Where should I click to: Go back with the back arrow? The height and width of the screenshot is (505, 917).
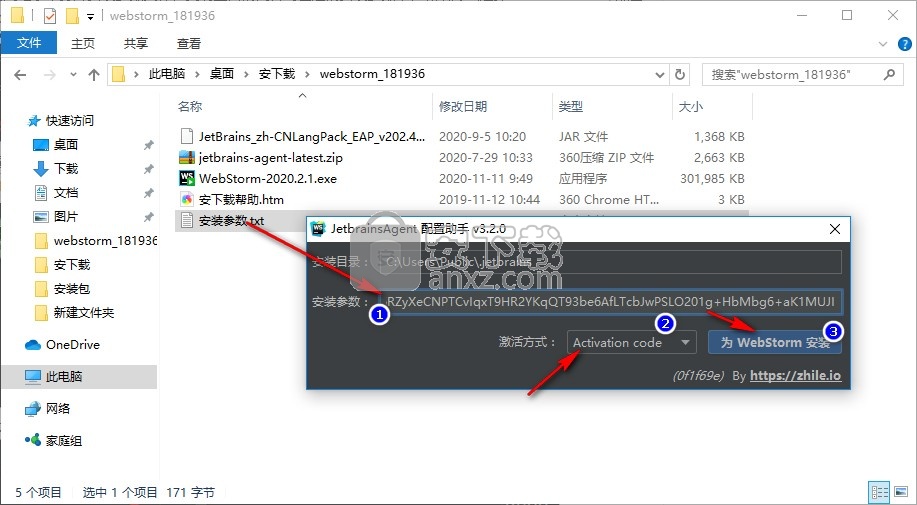coord(20,75)
